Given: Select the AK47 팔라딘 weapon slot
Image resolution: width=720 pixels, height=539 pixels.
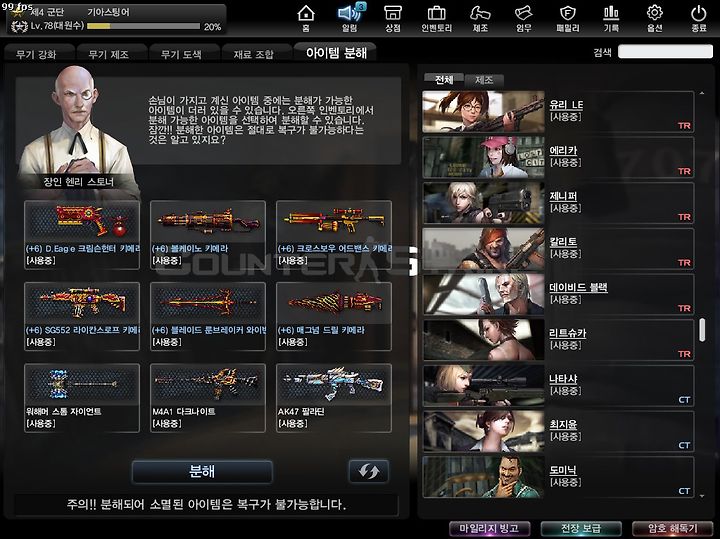Looking at the screenshot, I should point(334,398).
